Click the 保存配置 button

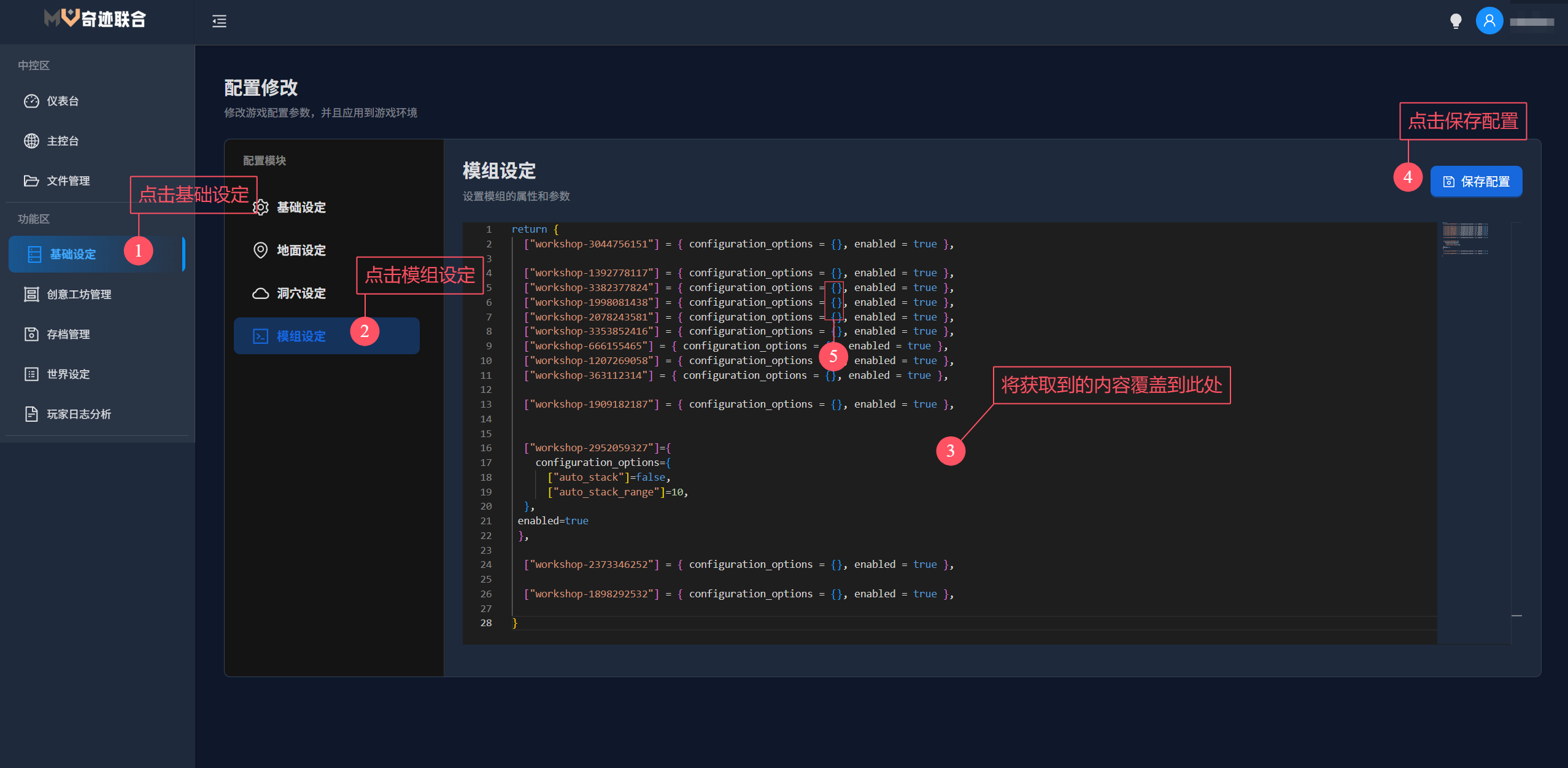1475,182
